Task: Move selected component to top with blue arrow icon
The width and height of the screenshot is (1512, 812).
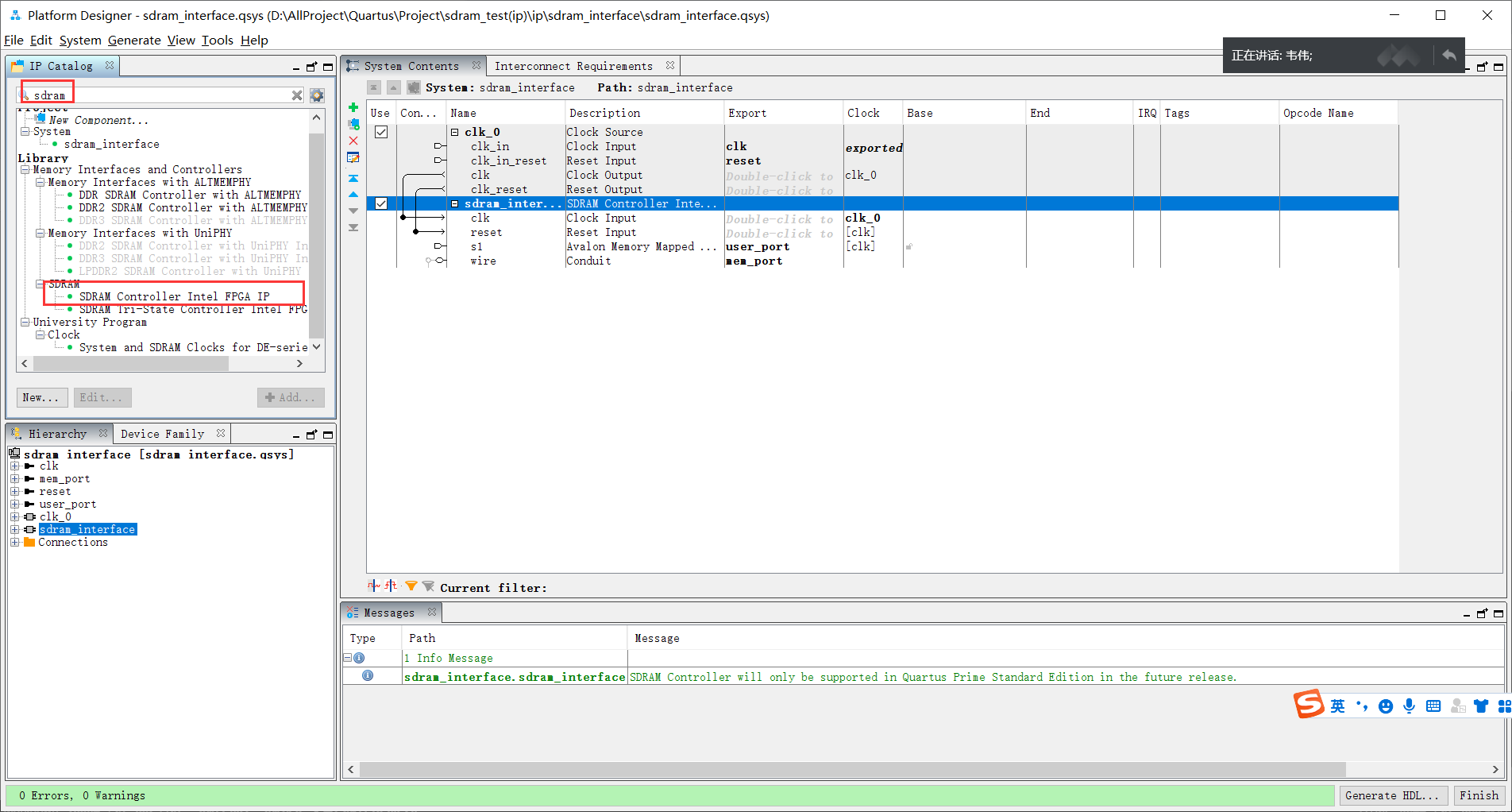Action: click(353, 178)
